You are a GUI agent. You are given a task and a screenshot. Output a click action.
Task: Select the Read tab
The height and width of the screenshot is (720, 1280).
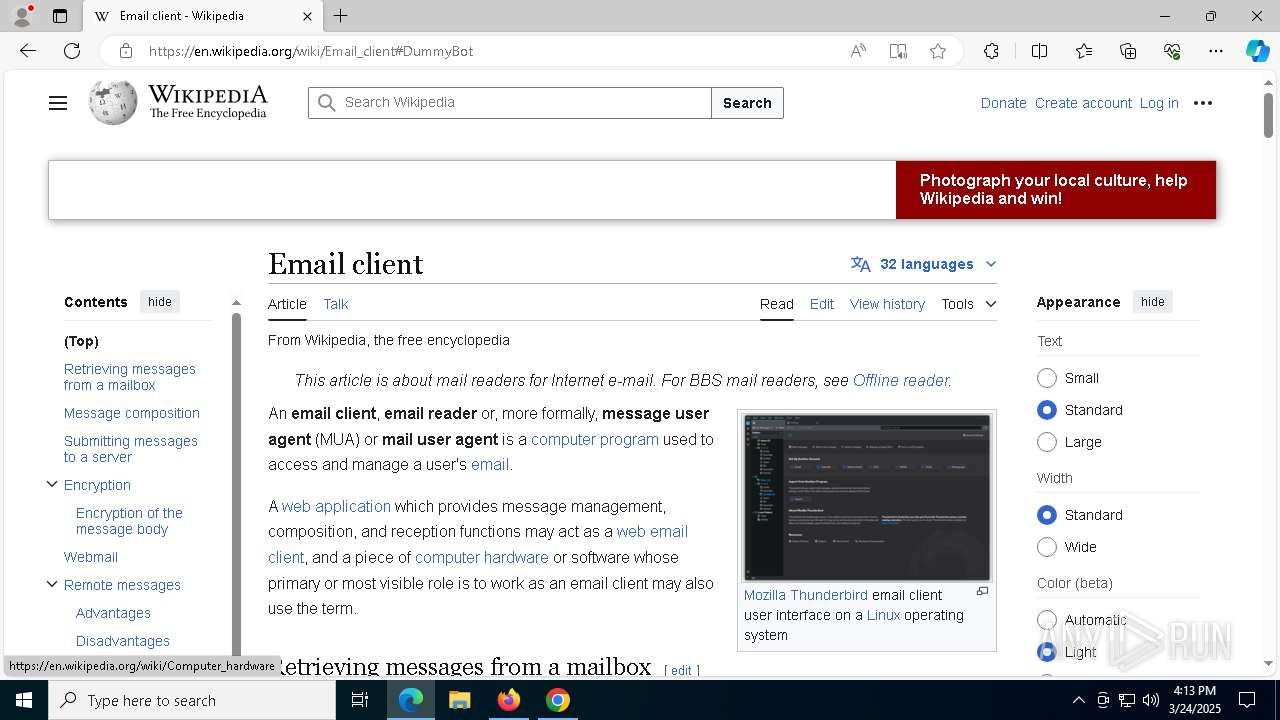777,304
